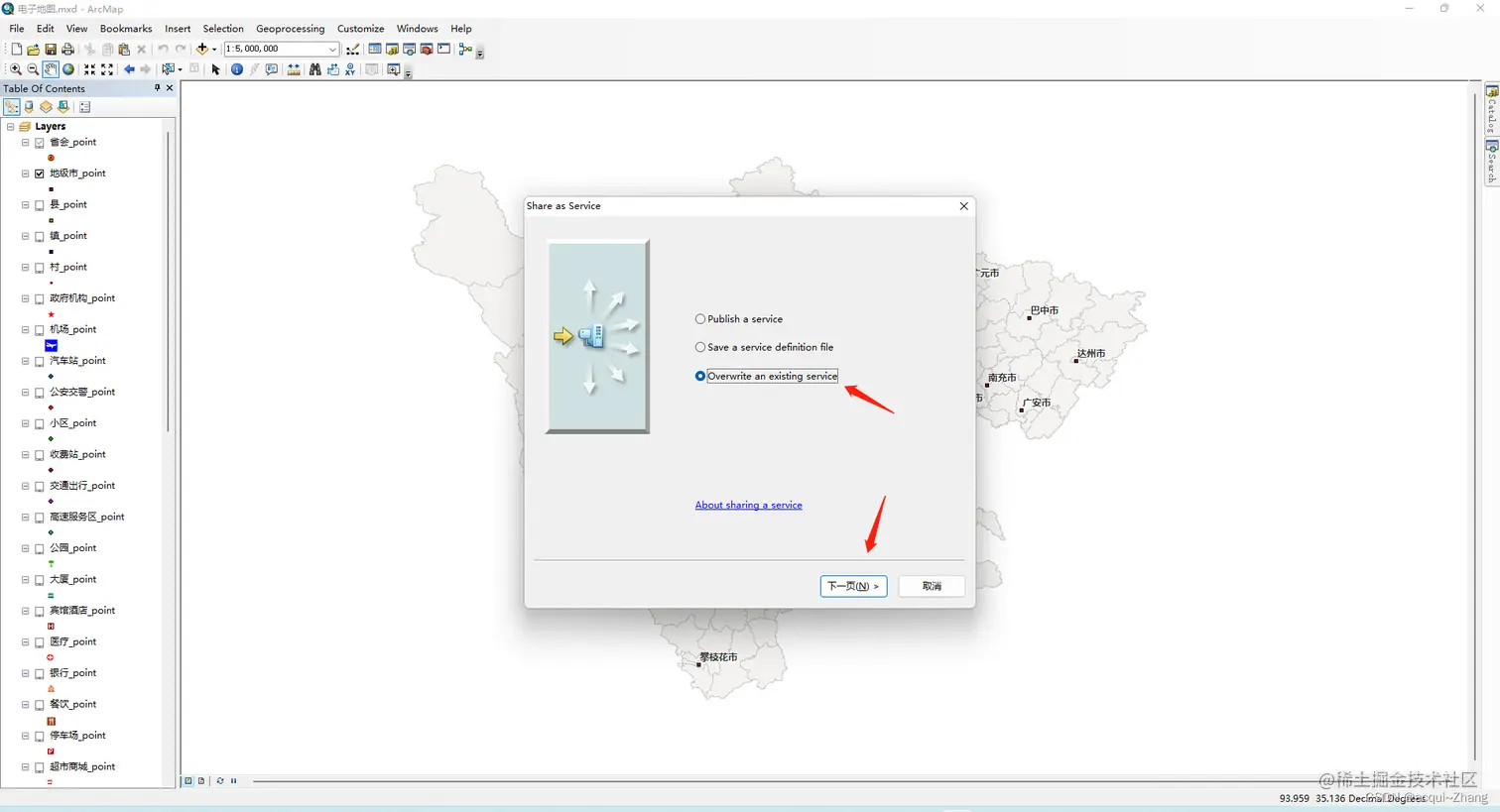Select the Identify tool
Viewport: 1500px width, 812px height.
pos(236,69)
